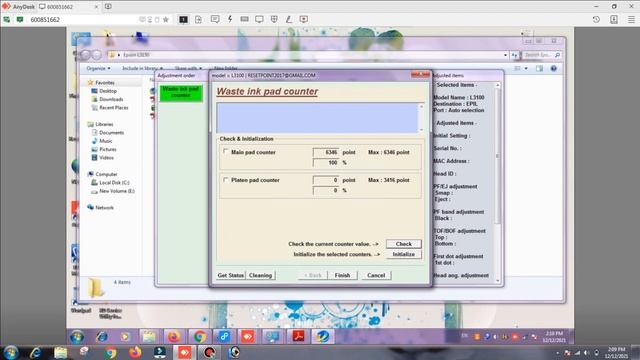This screenshot has width=640, height=360.
Task: Open the AnyDesk file transfer icon
Action: click(x=198, y=19)
